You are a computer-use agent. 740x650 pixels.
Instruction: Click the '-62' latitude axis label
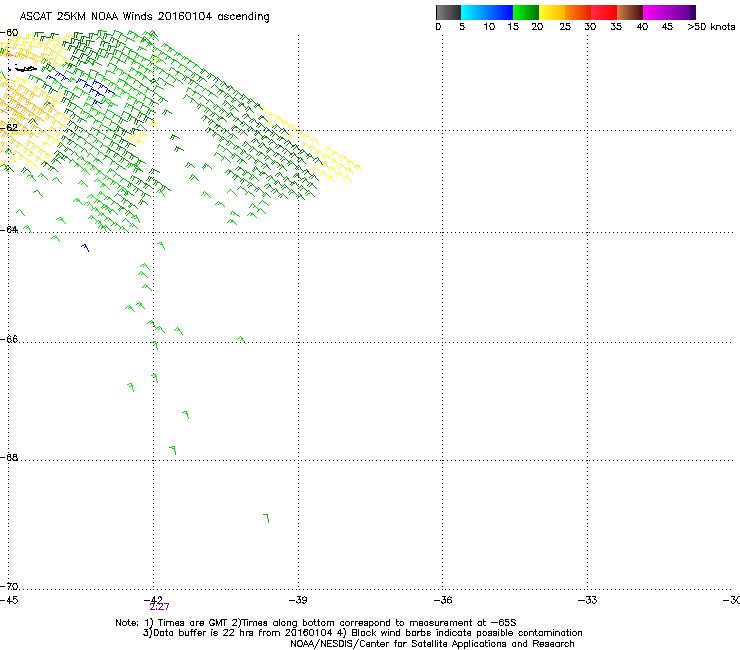(x=9, y=127)
